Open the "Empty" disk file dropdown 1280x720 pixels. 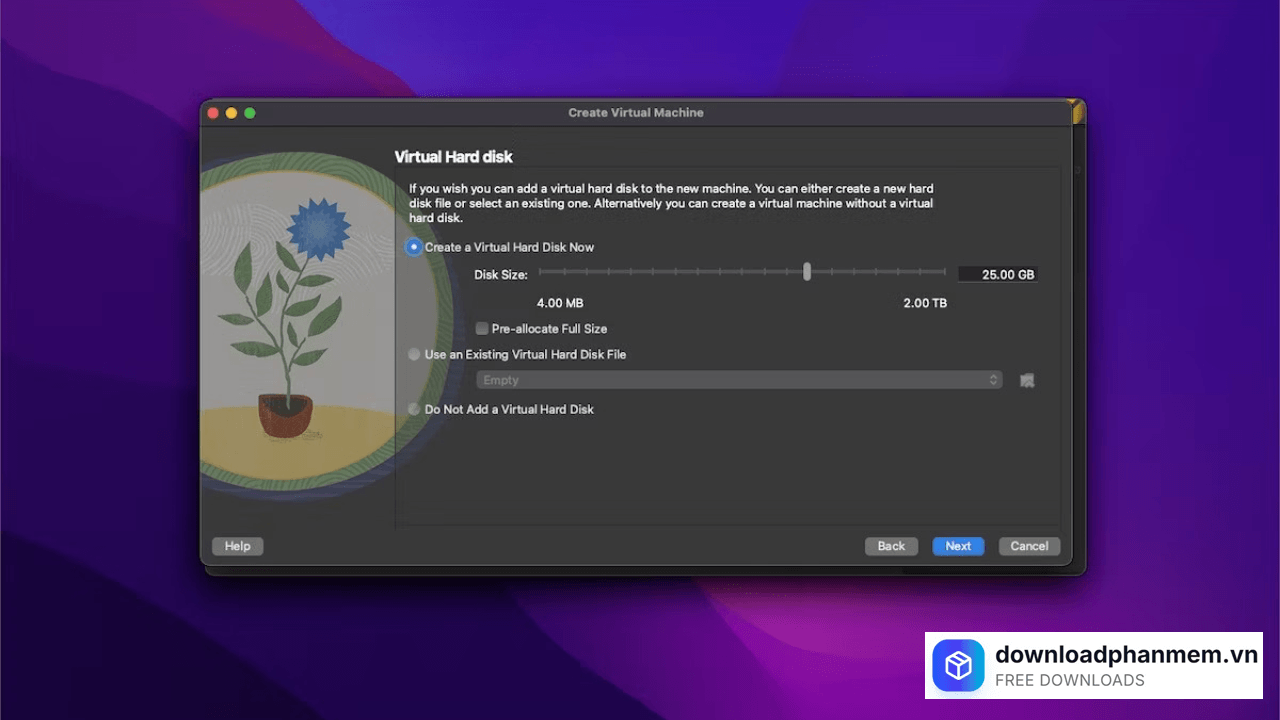[740, 380]
